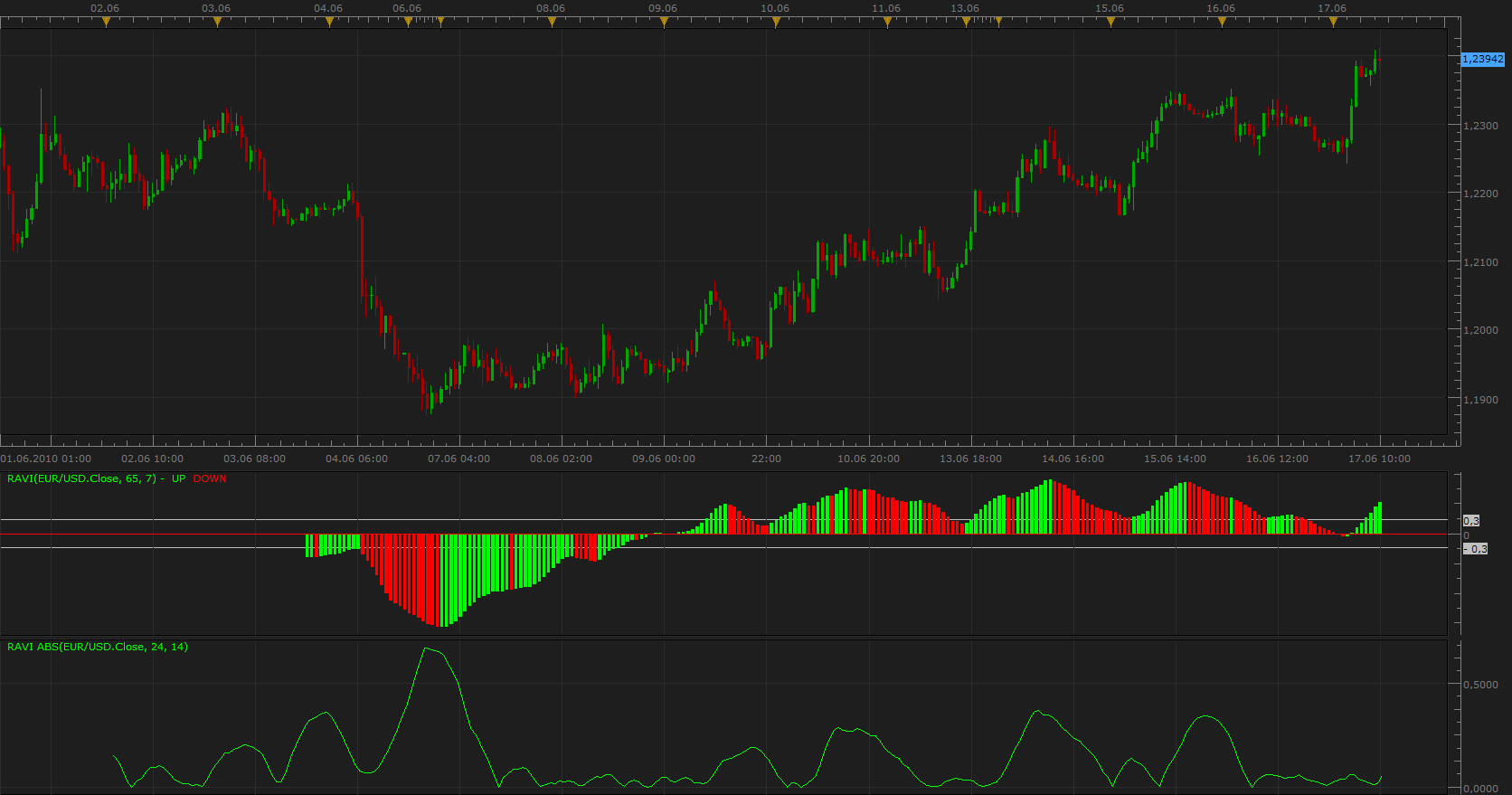Screen dimensions: 1512x795
Task: Select the RAVI ABS(EUR/USD.Close, 24, 14) label
Action: (98, 647)
